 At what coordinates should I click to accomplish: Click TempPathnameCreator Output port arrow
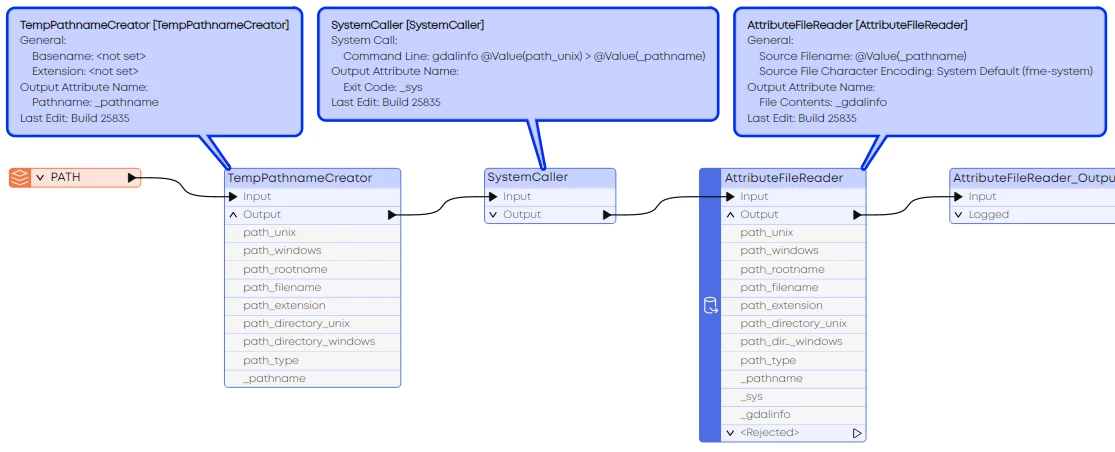[x=392, y=215]
